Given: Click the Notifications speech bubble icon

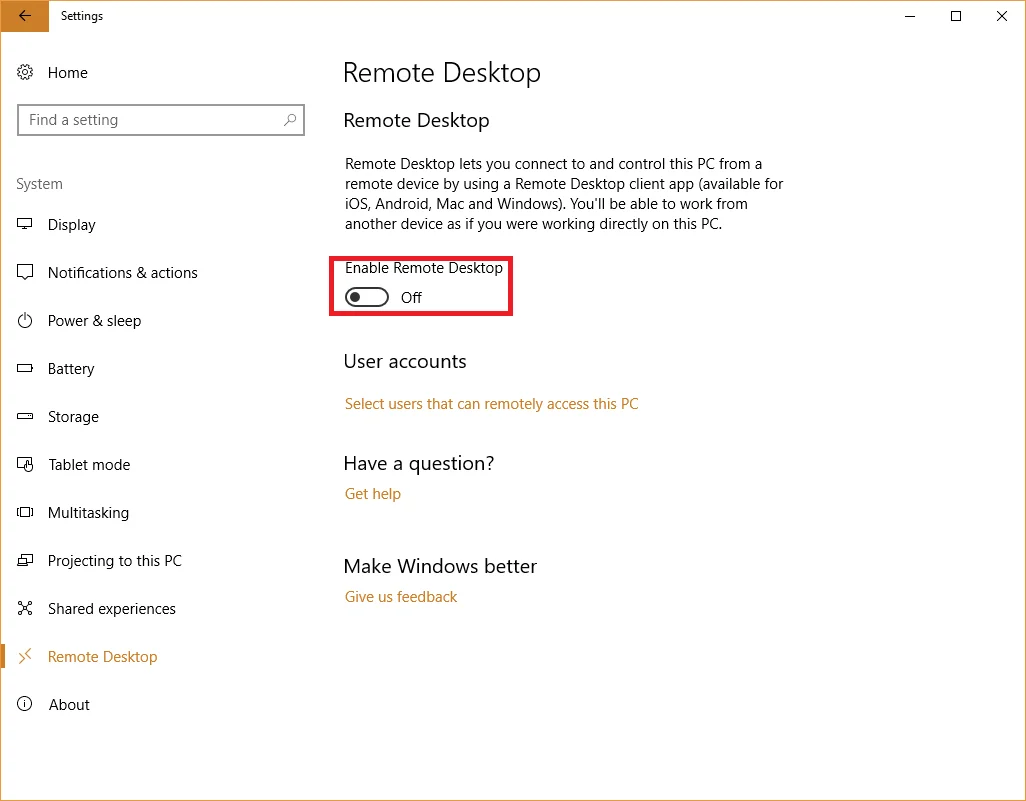Looking at the screenshot, I should pos(25,272).
